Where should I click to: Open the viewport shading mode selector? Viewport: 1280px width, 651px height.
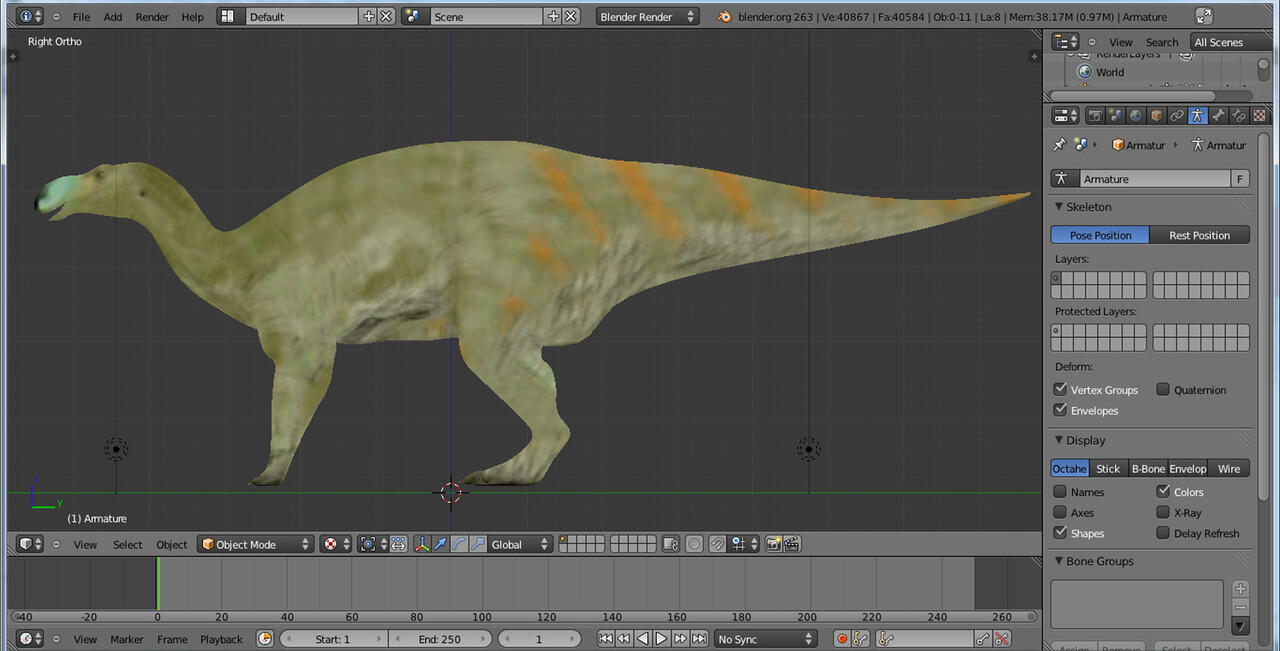[336, 544]
